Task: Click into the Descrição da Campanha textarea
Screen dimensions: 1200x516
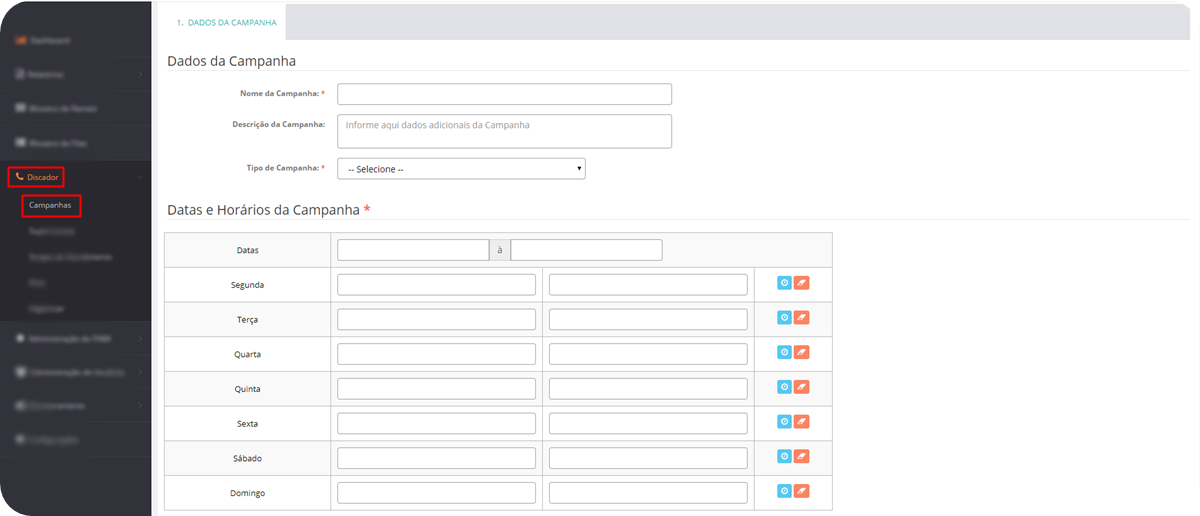Action: [504, 131]
